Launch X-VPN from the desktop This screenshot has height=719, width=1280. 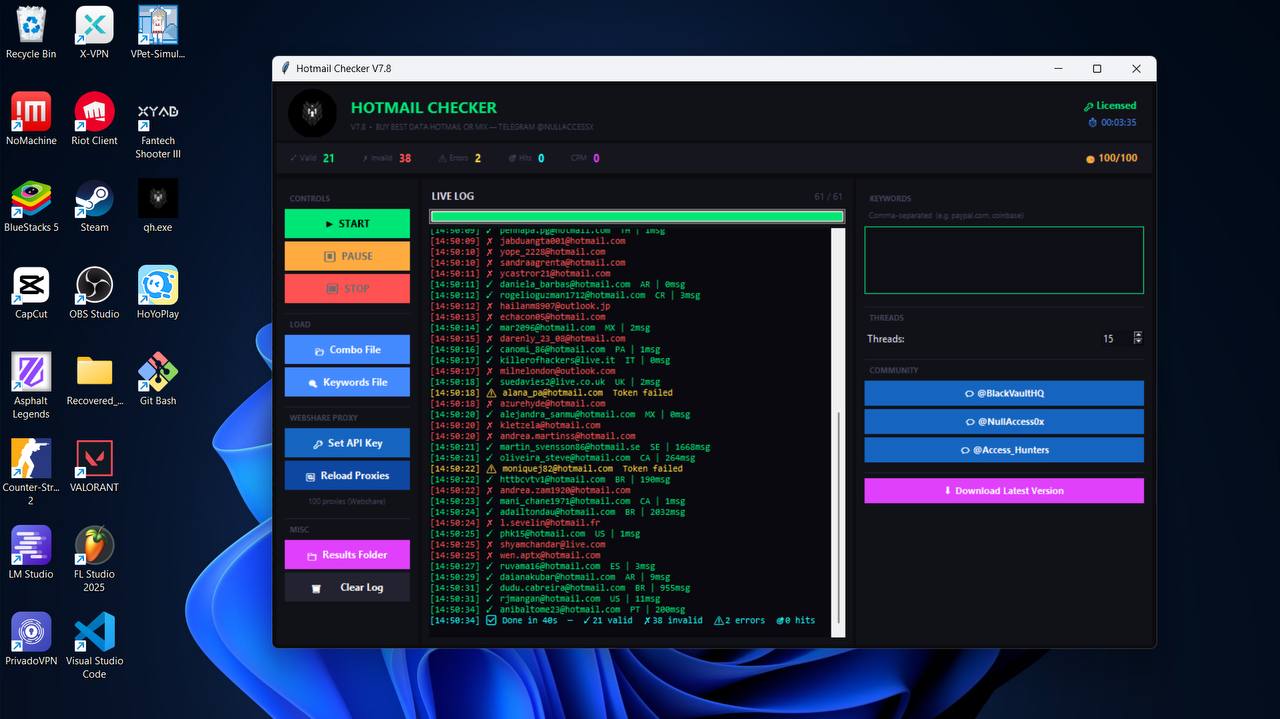pyautogui.click(x=94, y=33)
